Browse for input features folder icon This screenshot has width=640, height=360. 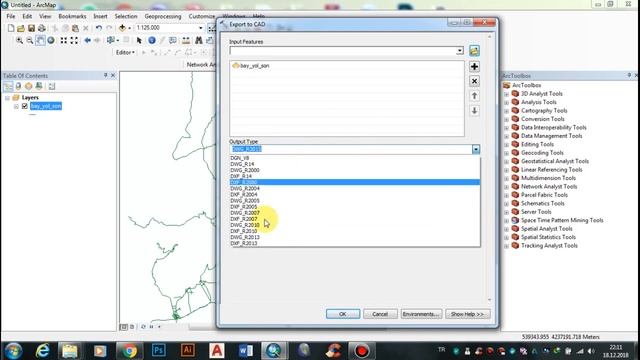tap(474, 51)
